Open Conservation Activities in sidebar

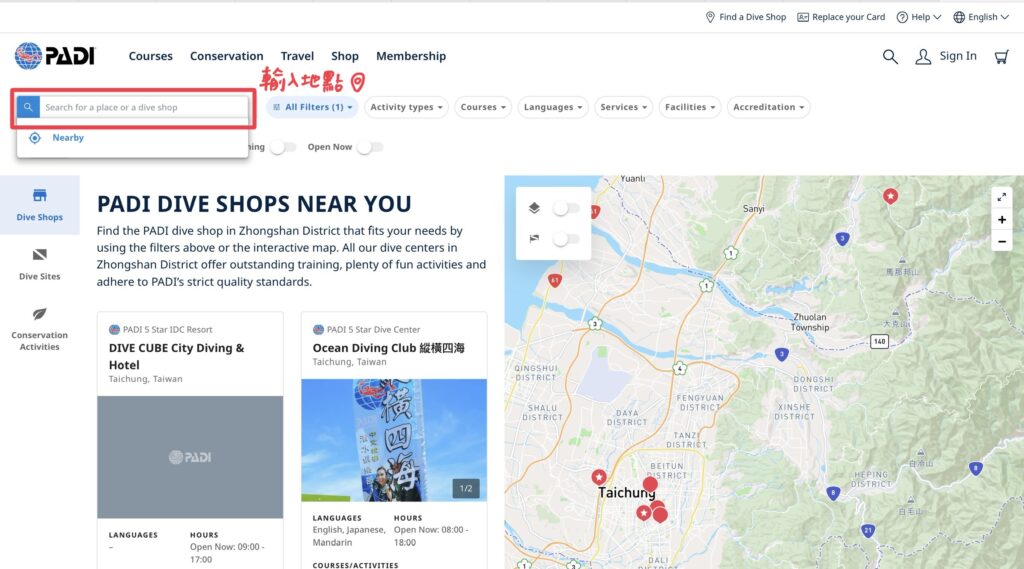coord(40,328)
